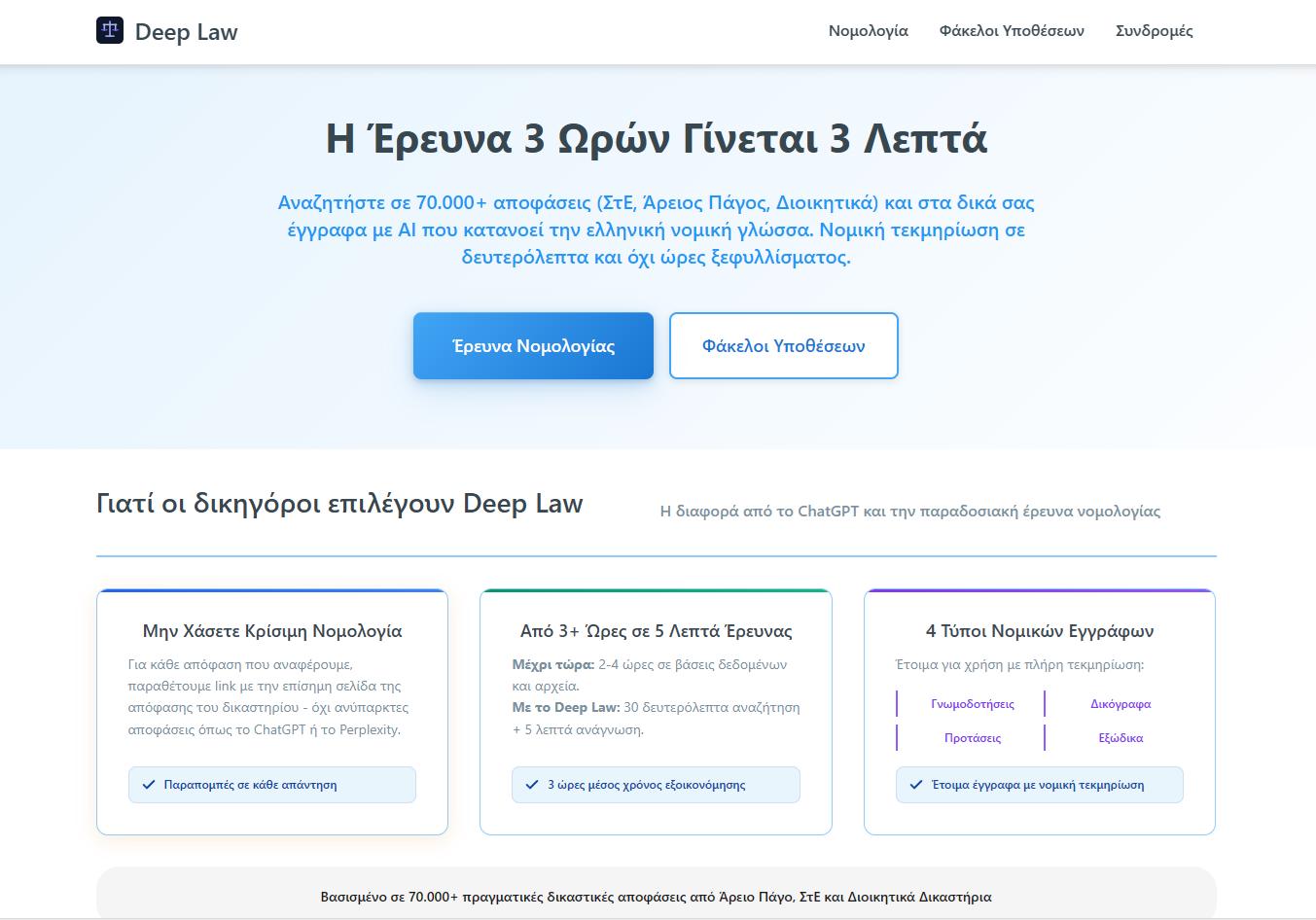Select the Δικόγραφα document type

pyautogui.click(x=1120, y=704)
